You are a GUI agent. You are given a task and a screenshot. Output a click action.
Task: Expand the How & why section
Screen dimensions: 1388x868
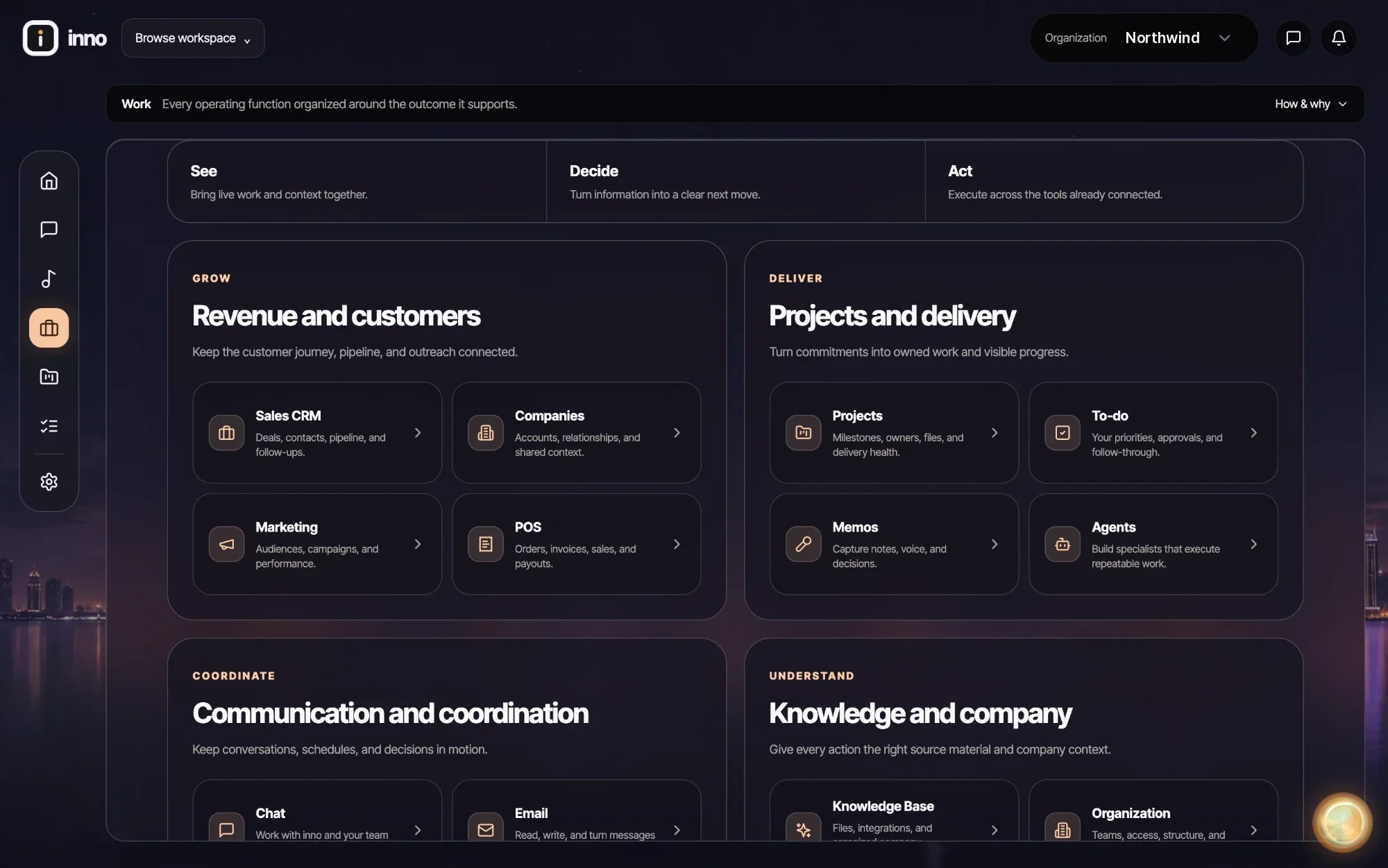click(1310, 104)
